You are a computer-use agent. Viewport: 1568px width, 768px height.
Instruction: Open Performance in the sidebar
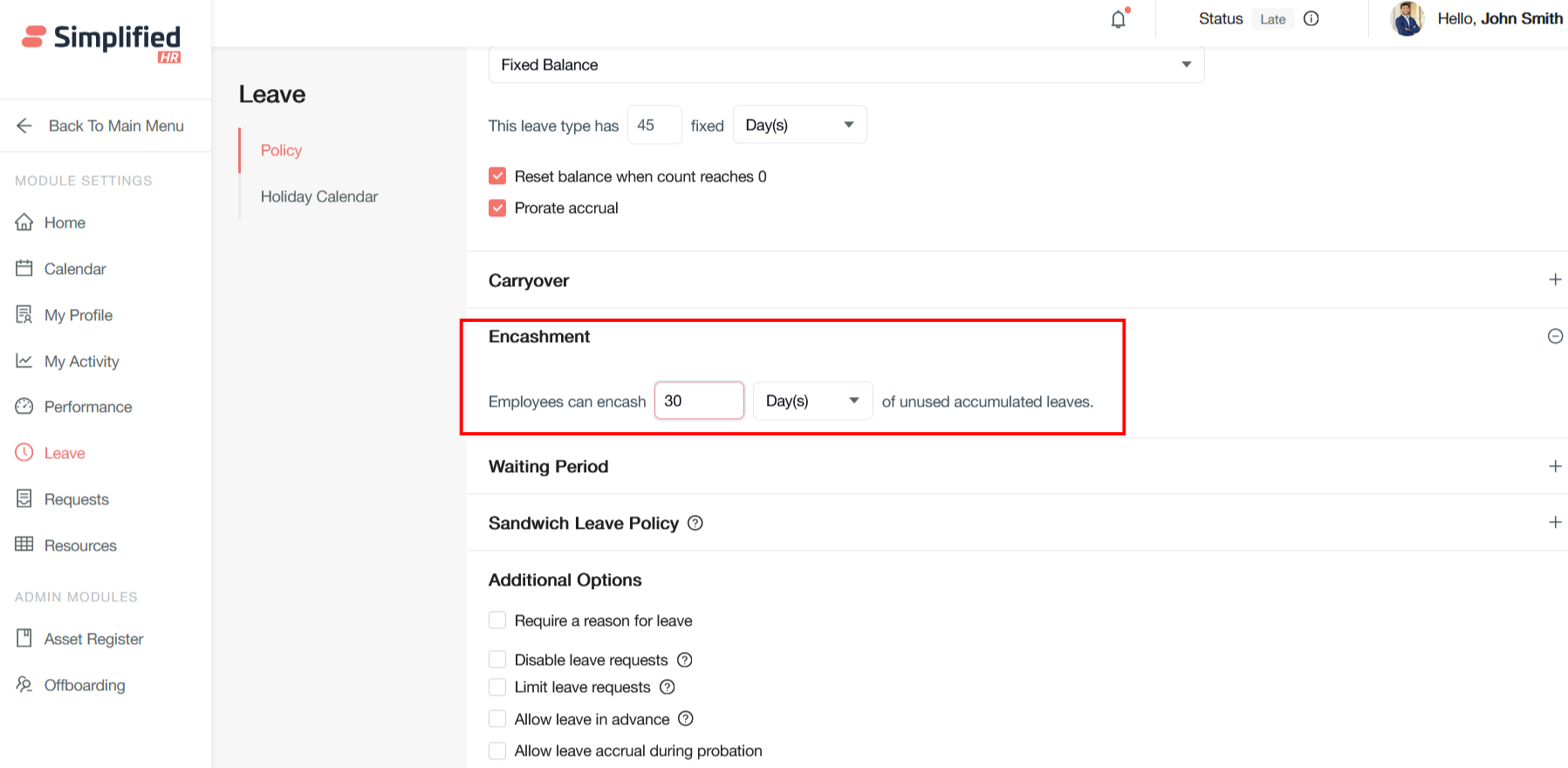point(87,407)
